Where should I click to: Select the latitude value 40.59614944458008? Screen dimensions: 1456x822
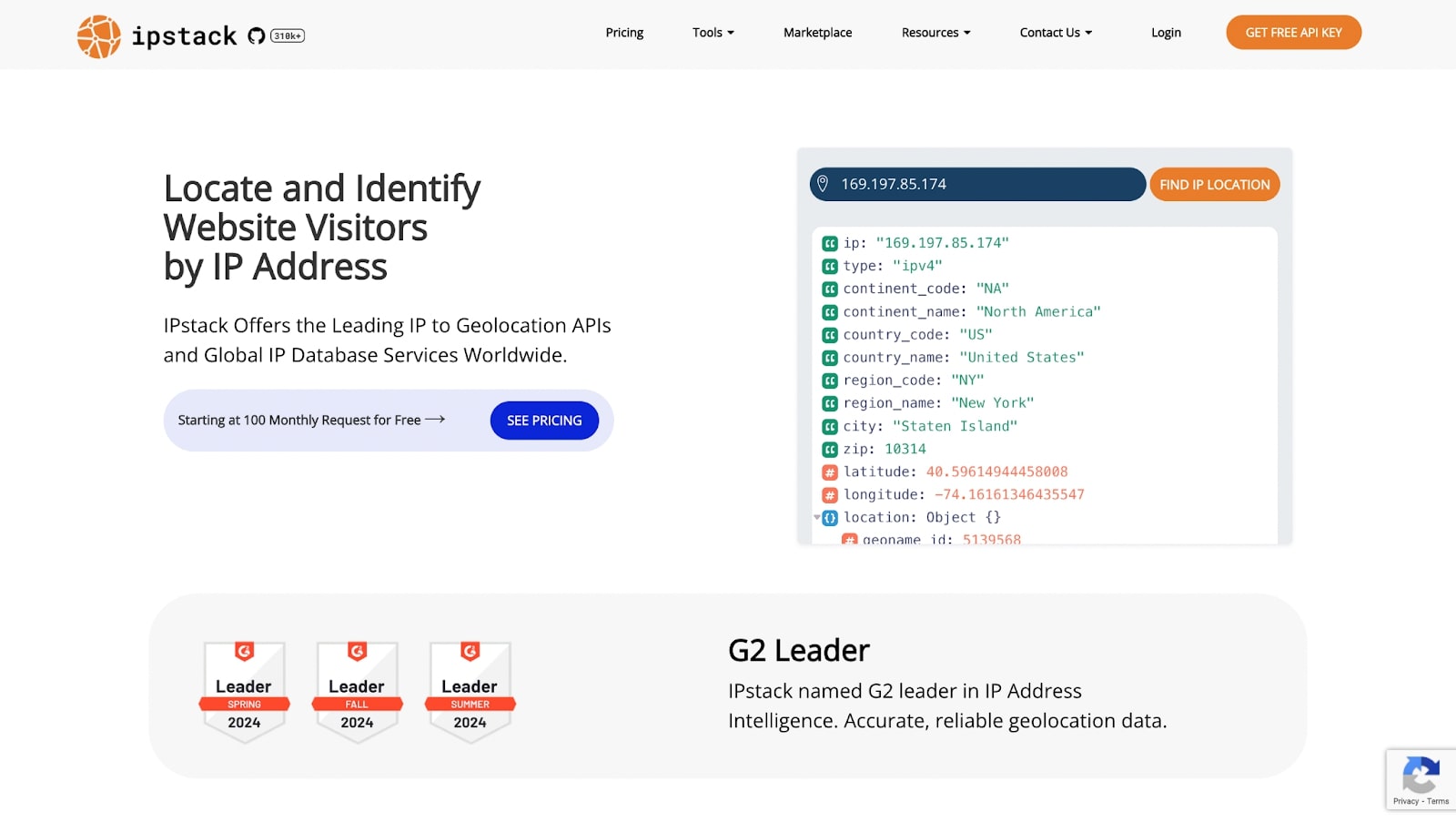tap(996, 472)
